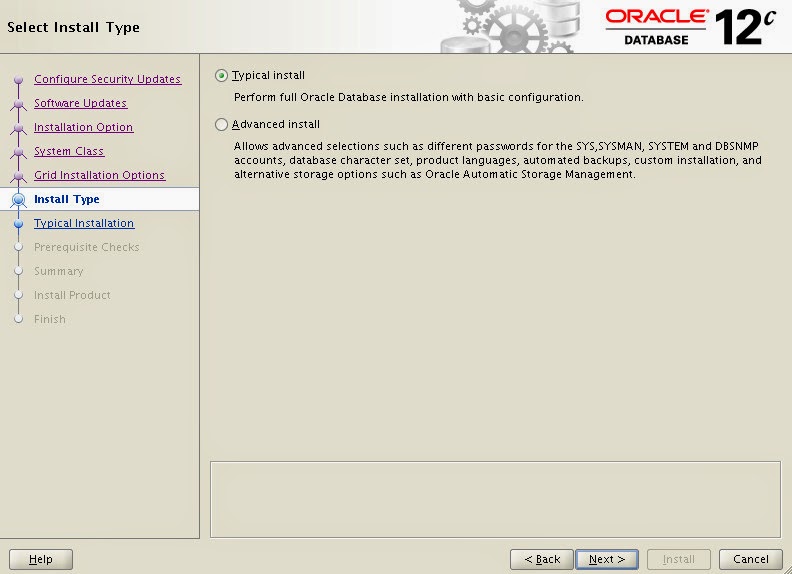Viewport: 792px width, 574px height.
Task: Click the step marker beside Grid Installation Options
Action: click(19, 176)
